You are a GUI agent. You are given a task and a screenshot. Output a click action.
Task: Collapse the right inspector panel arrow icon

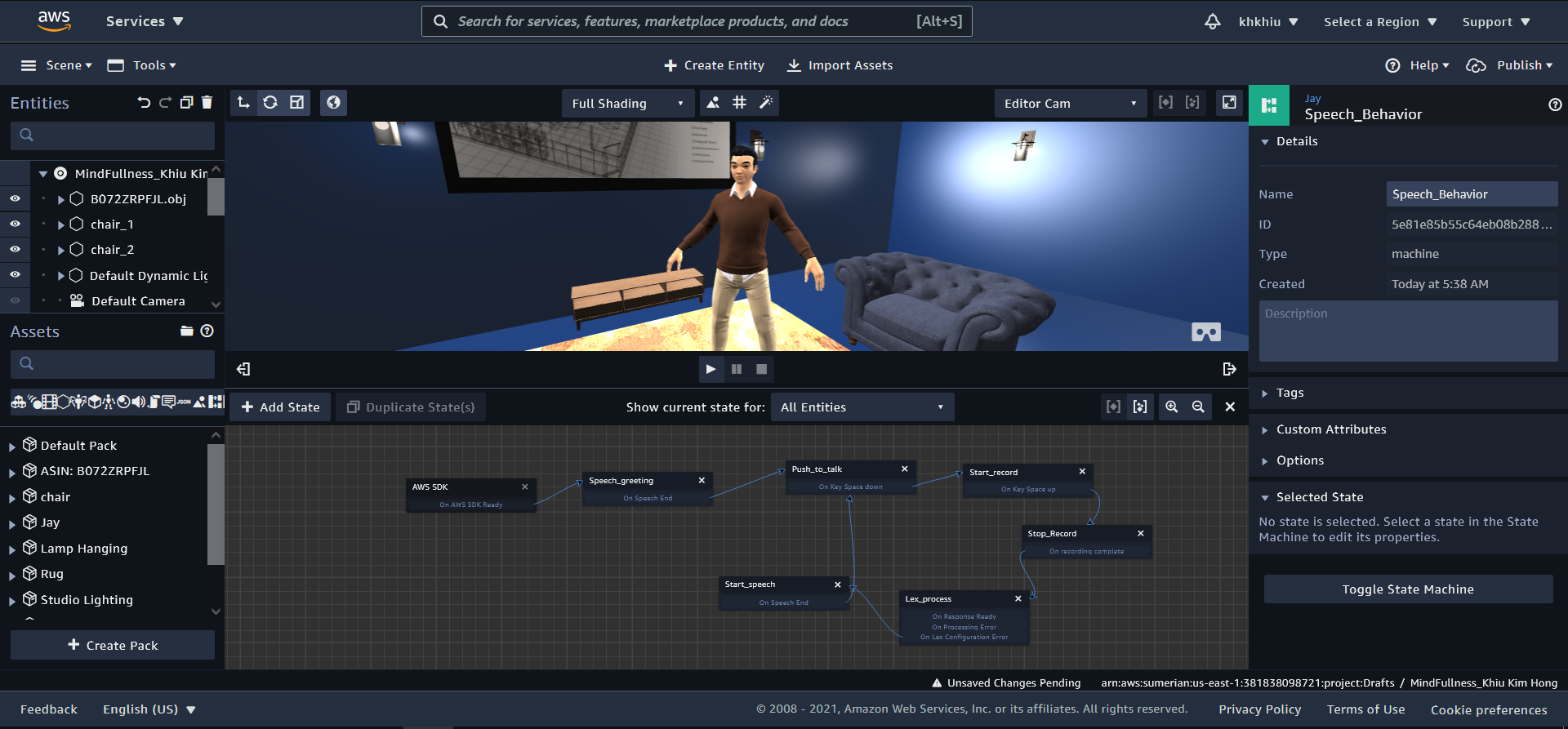[1229, 369]
